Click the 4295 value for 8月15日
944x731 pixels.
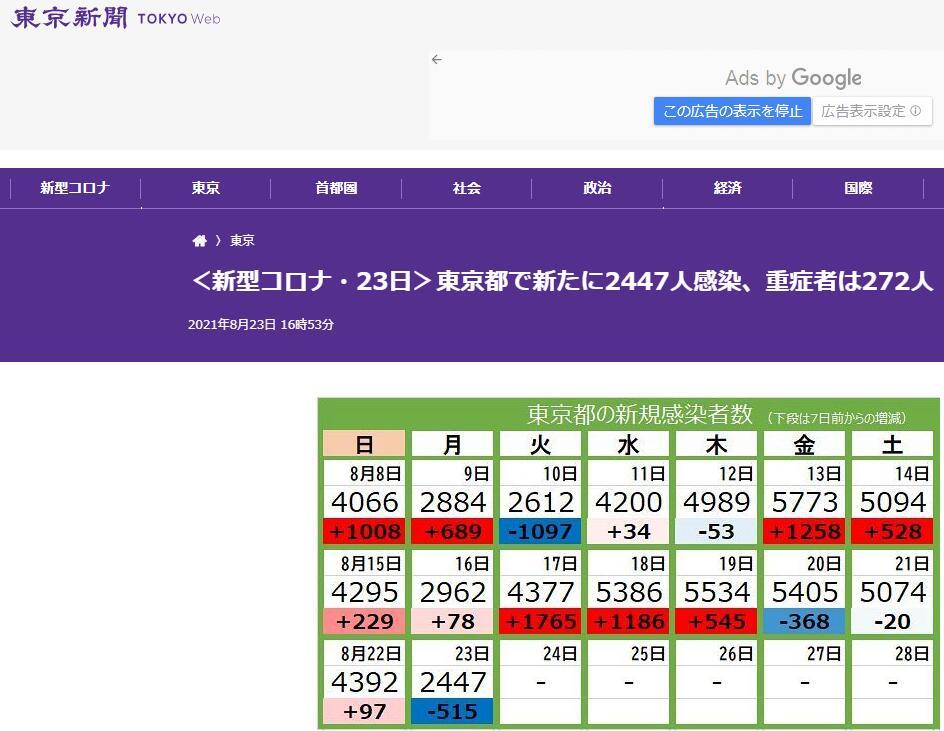(x=365, y=592)
